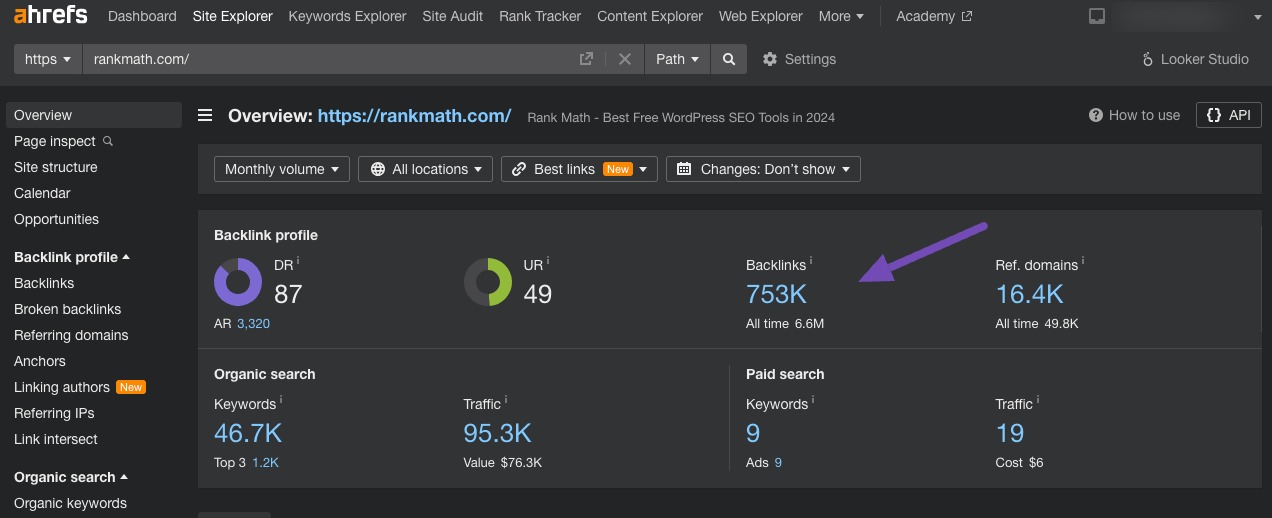Click info icon next to DR
This screenshot has width=1272, height=518.
pos(298,261)
